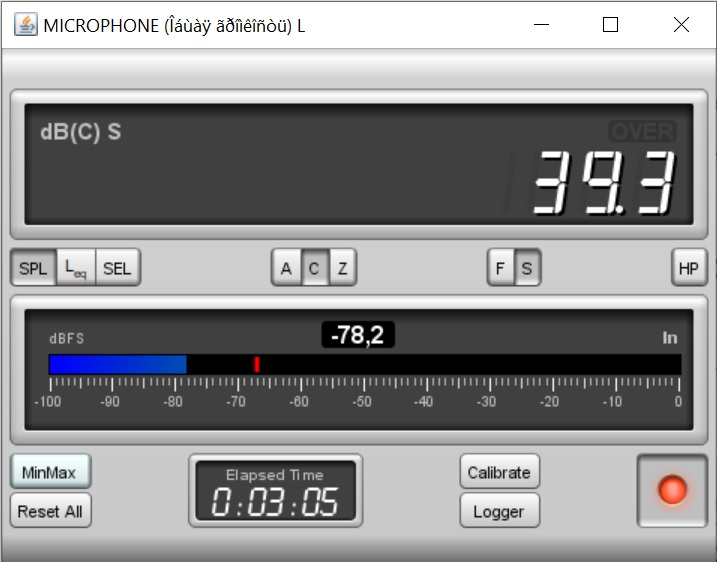
Task: Click the 39.3 SPL readout display
Action: tap(601, 183)
